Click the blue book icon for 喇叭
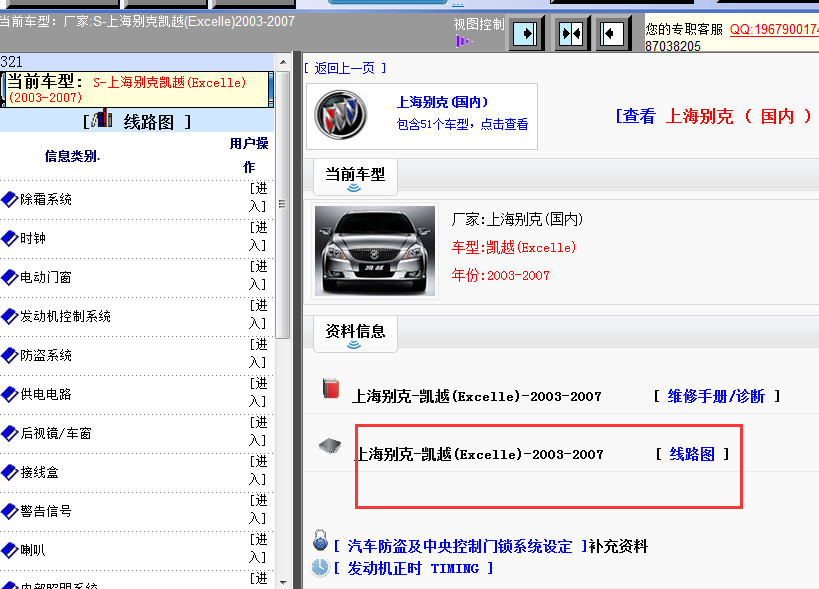This screenshot has height=589, width=819. [9, 550]
